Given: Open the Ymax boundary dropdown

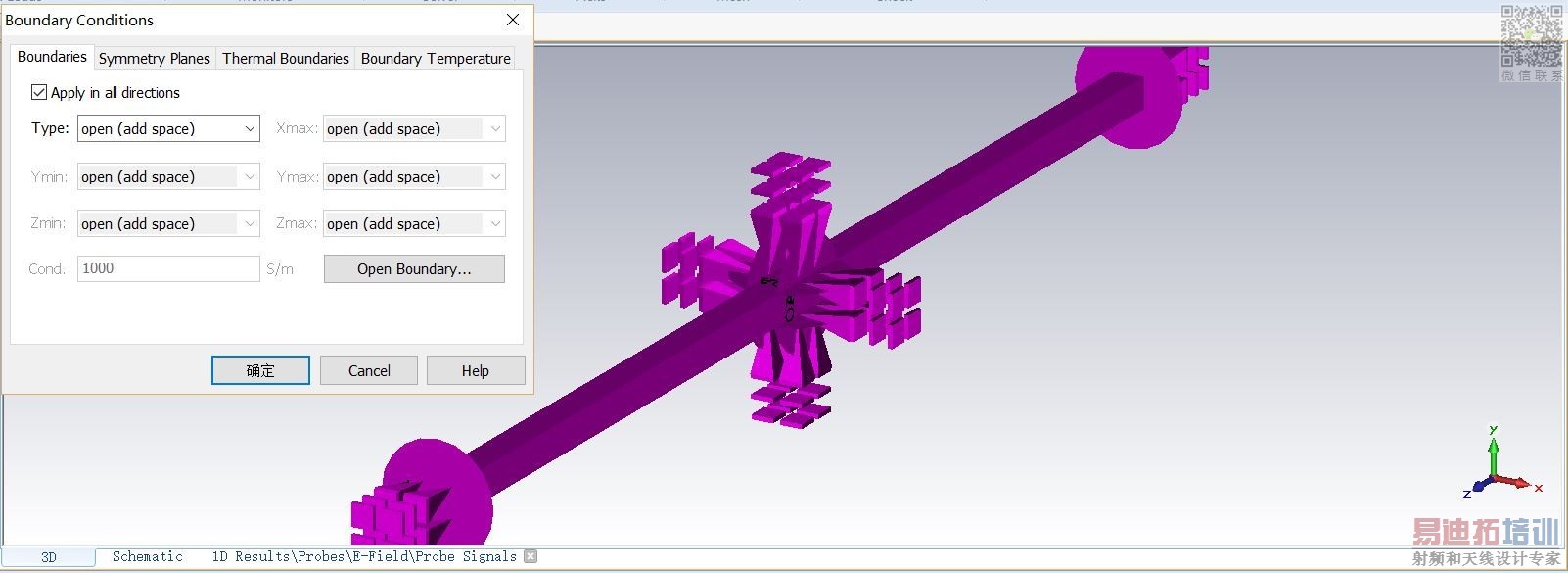Looking at the screenshot, I should point(414,176).
